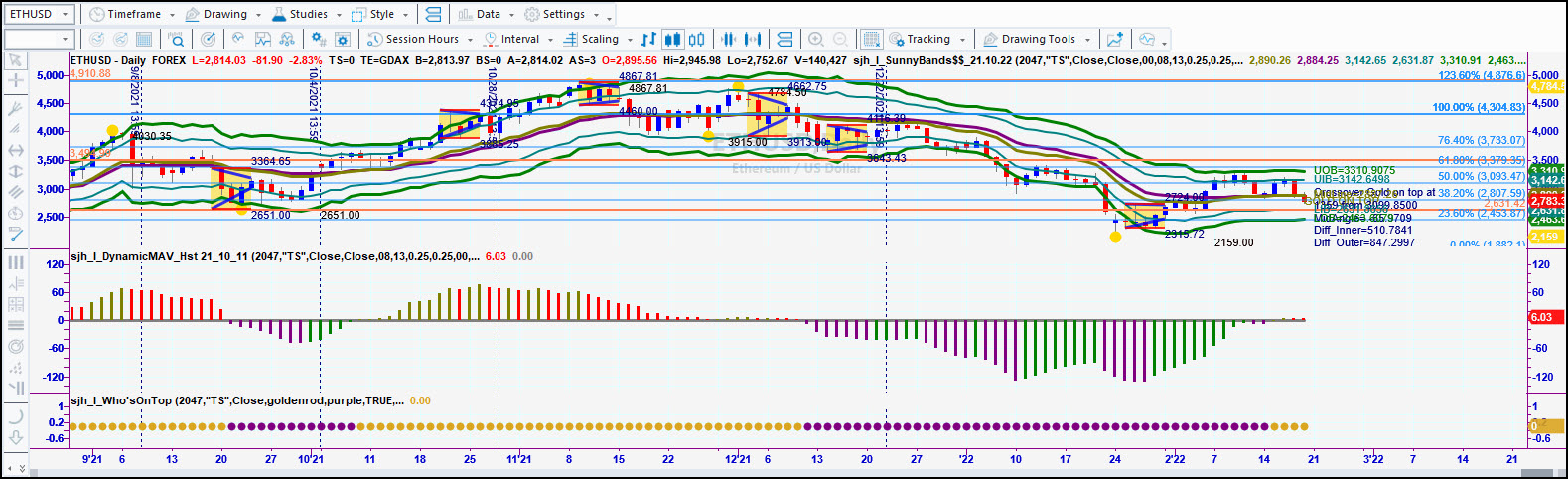Click the ETHUSD - Daily FOREX chart title
The width and height of the screenshot is (1568, 479).
[x=128, y=60]
